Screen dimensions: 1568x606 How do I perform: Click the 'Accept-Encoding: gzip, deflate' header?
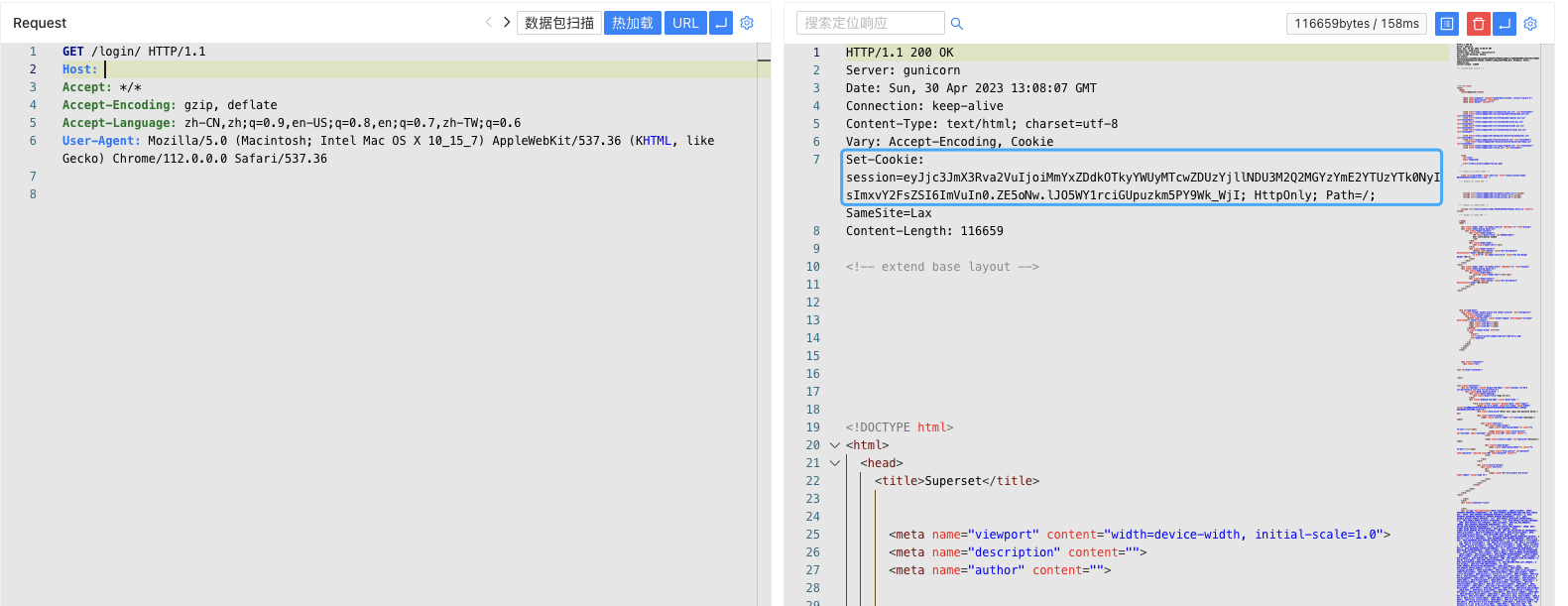pos(170,105)
